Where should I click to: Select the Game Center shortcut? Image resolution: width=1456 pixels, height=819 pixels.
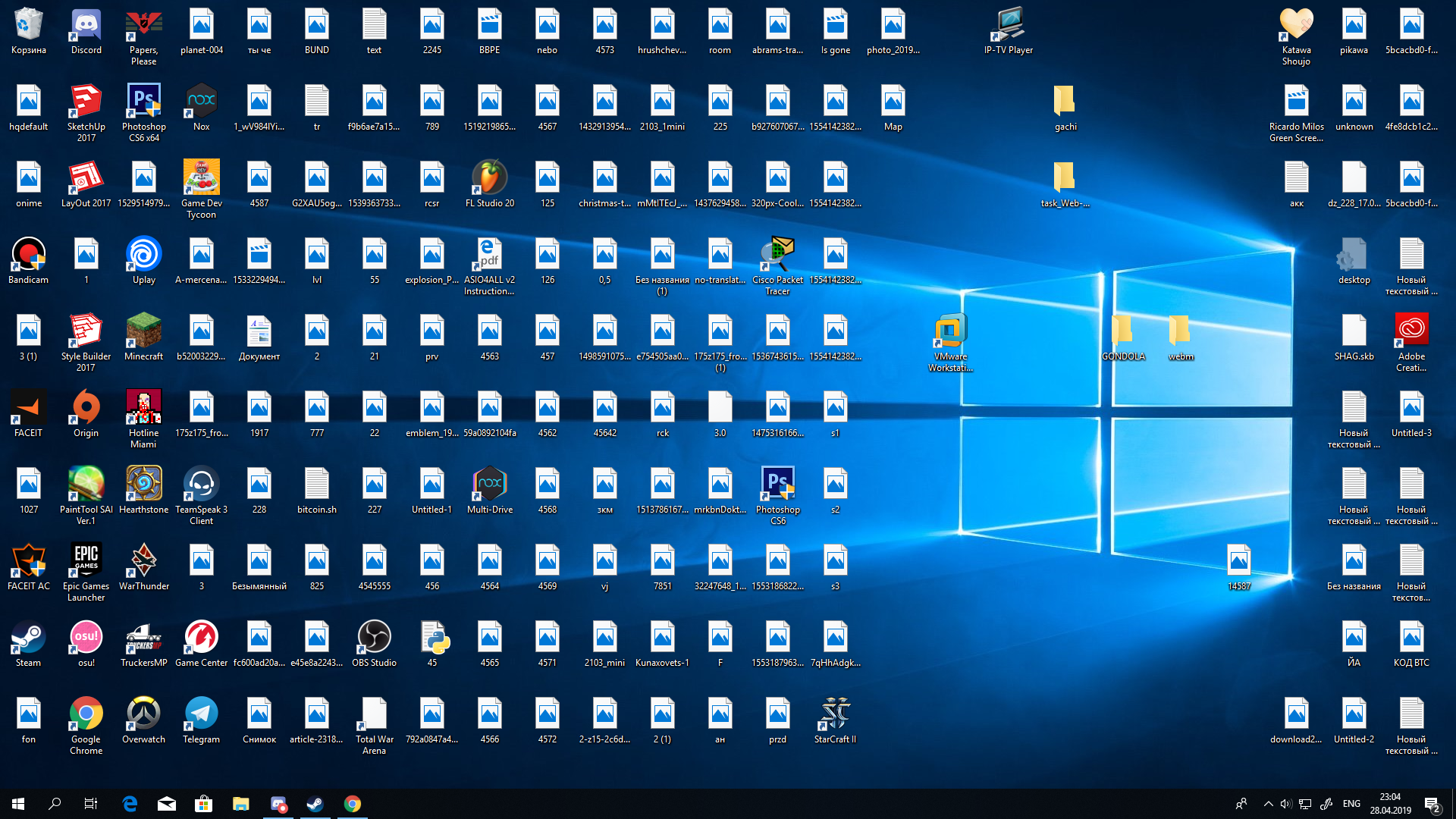(202, 645)
